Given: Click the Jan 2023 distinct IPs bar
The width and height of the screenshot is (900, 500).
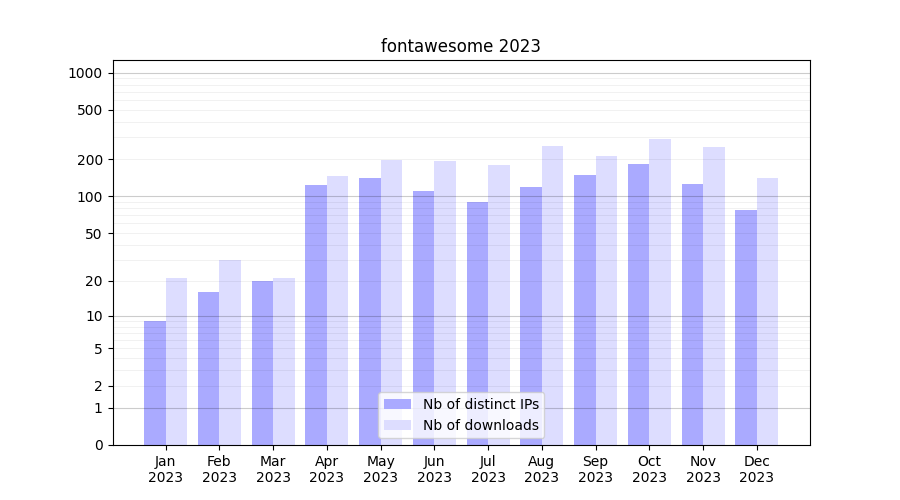Looking at the screenshot, I should pyautogui.click(x=155, y=383).
